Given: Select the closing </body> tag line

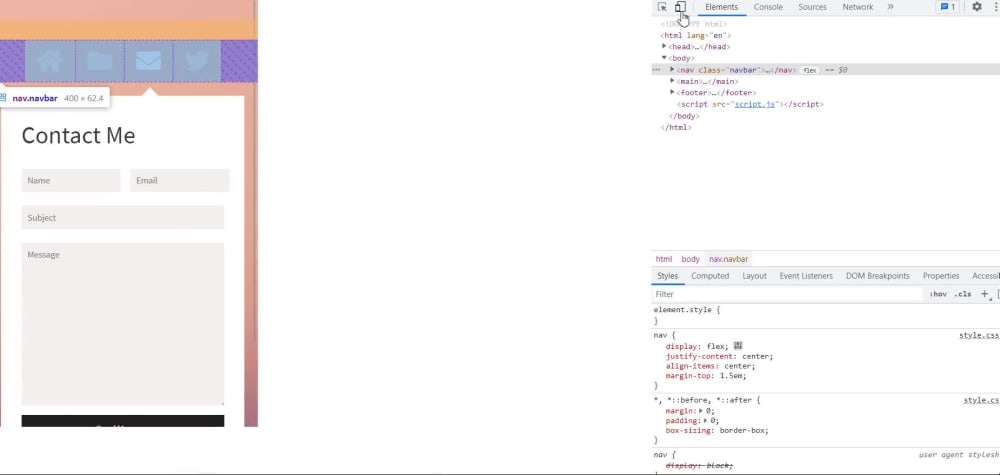Looking at the screenshot, I should click(x=684, y=116).
